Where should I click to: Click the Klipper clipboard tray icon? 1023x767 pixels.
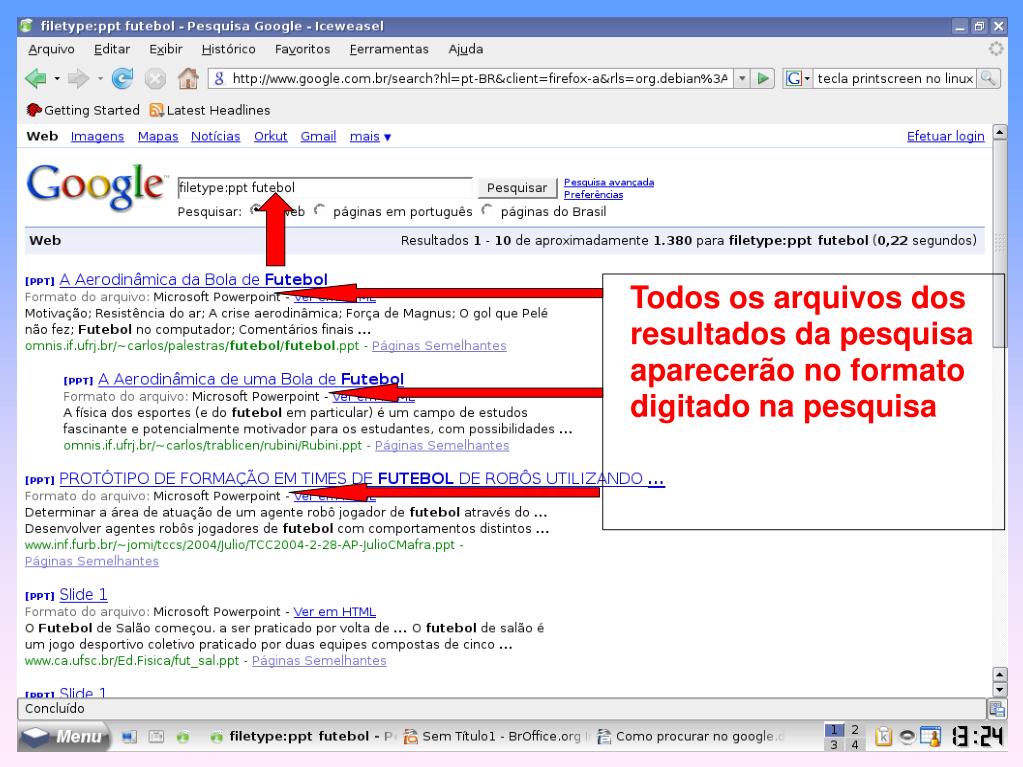883,736
